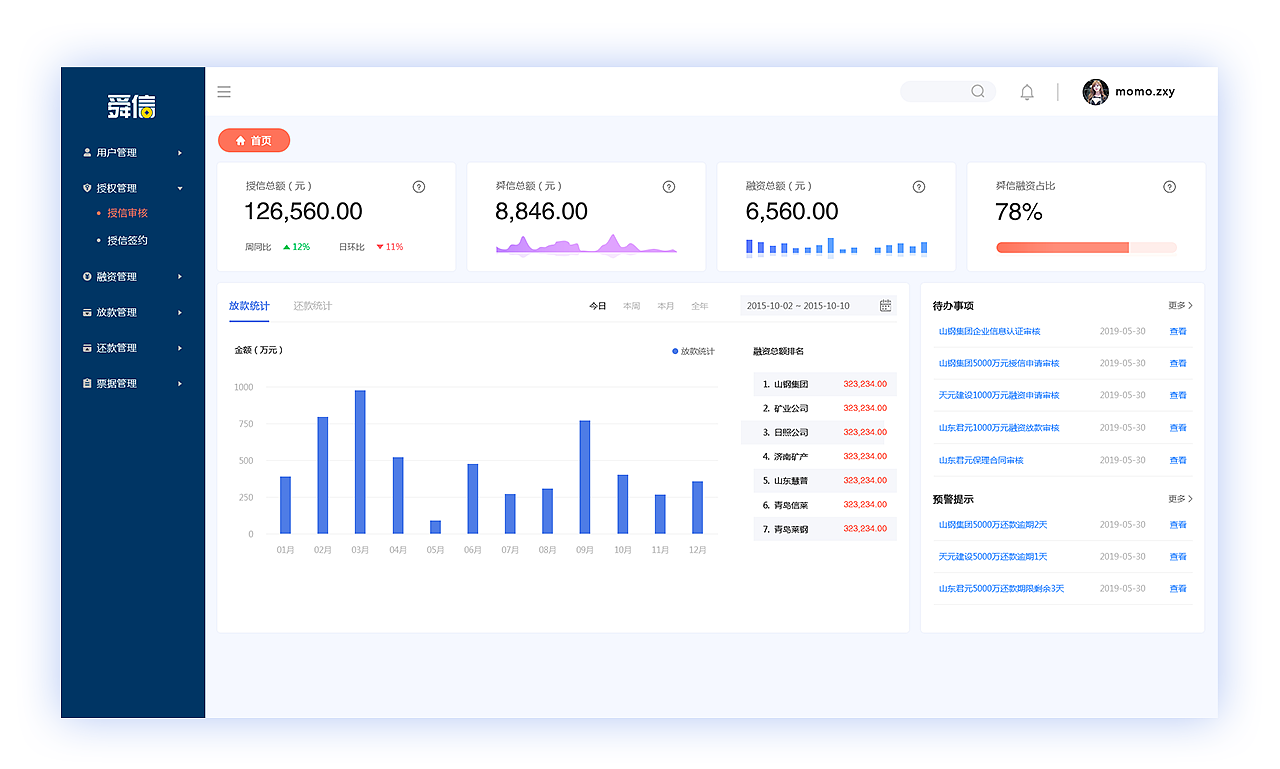Image resolution: width=1280 pixels, height=769 pixels.
Task: Click the momo.zxy avatar picture
Action: (x=1095, y=92)
